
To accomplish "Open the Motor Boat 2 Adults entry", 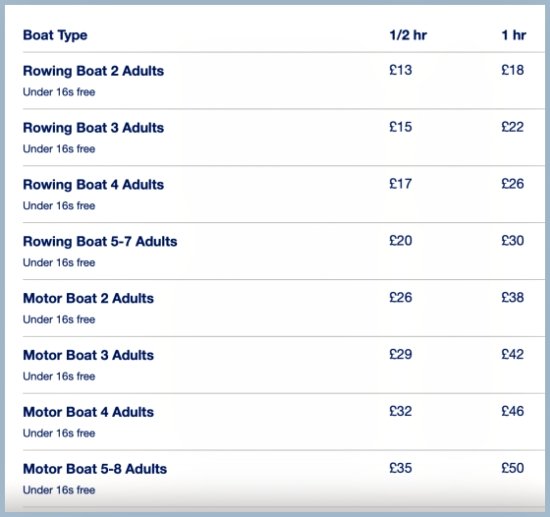I will pos(88,298).
